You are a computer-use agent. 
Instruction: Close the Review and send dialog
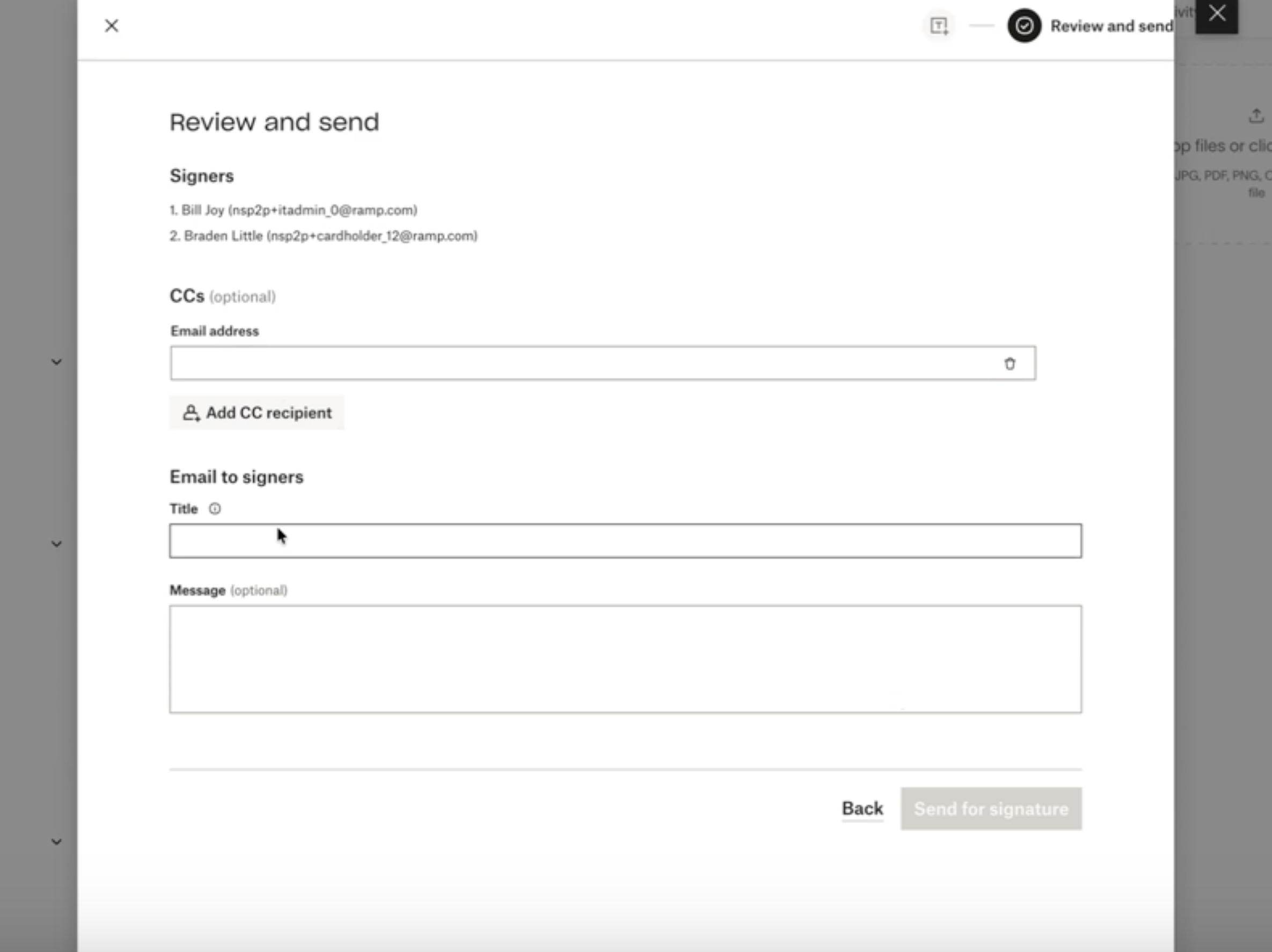(112, 26)
